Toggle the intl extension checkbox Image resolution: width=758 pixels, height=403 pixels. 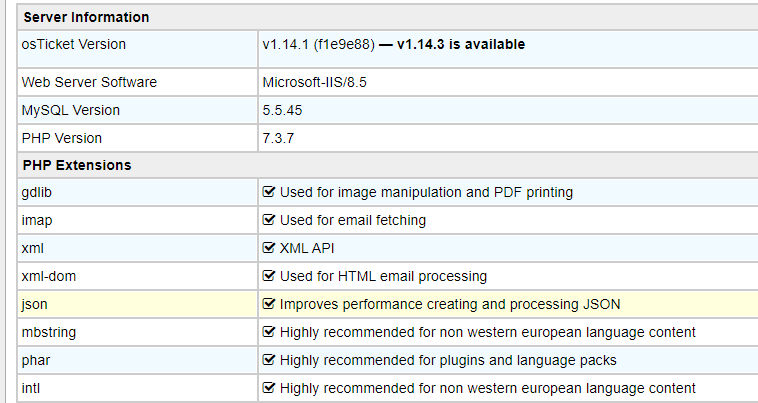click(268, 388)
